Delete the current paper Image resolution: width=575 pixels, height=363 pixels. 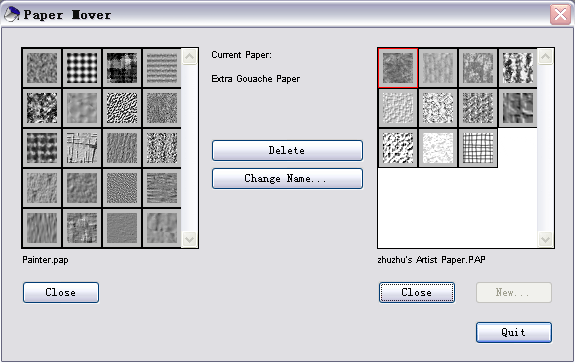coord(287,150)
